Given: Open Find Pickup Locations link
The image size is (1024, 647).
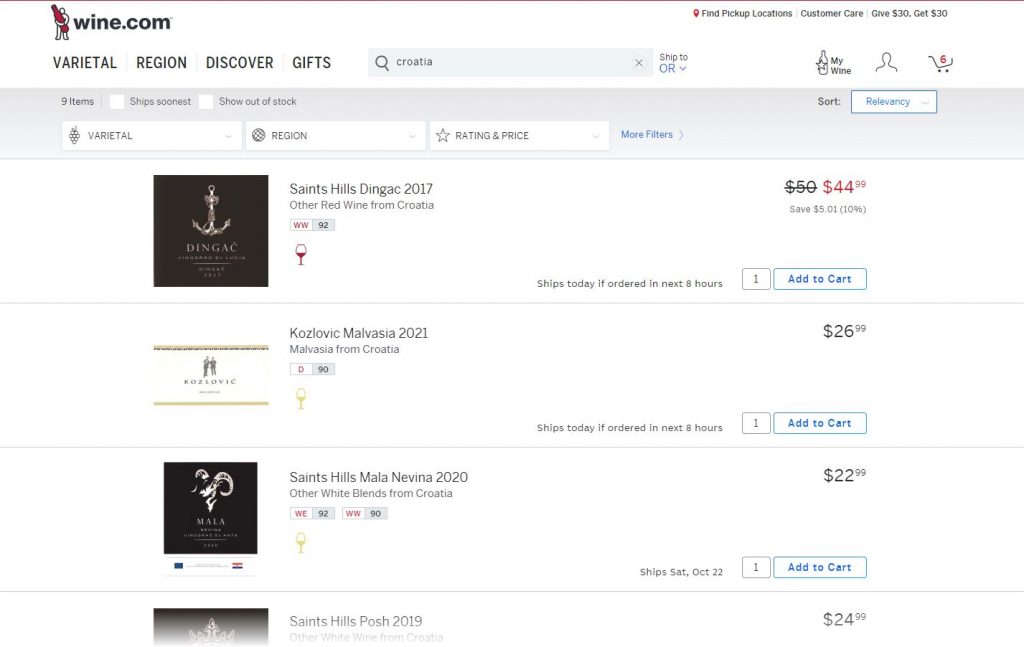Looking at the screenshot, I should click(746, 13).
